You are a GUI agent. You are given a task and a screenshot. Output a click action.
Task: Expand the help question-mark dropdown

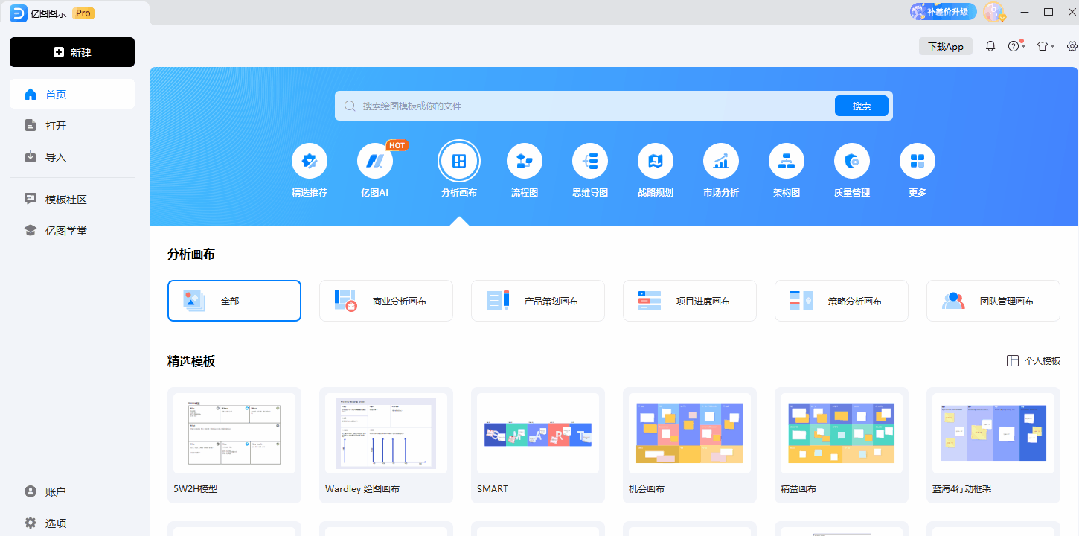[x=1016, y=46]
